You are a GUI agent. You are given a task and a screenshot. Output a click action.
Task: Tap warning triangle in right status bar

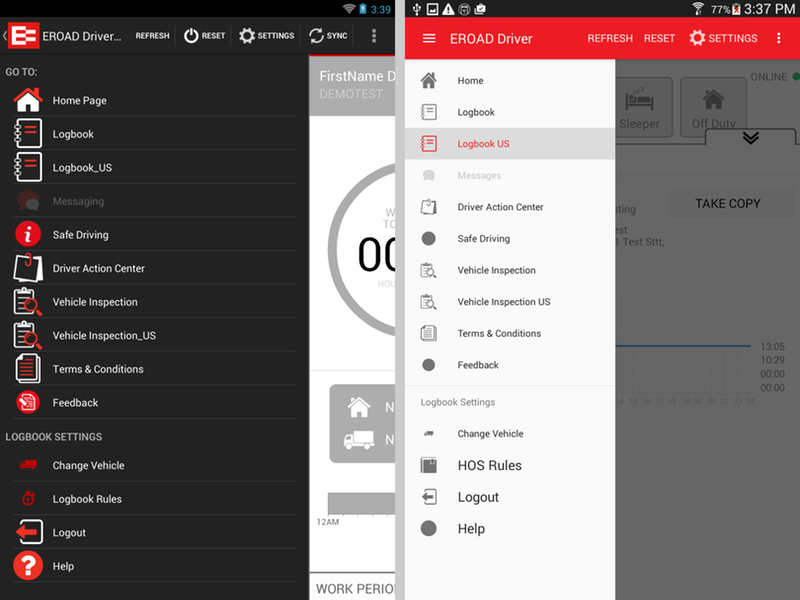pyautogui.click(x=448, y=9)
